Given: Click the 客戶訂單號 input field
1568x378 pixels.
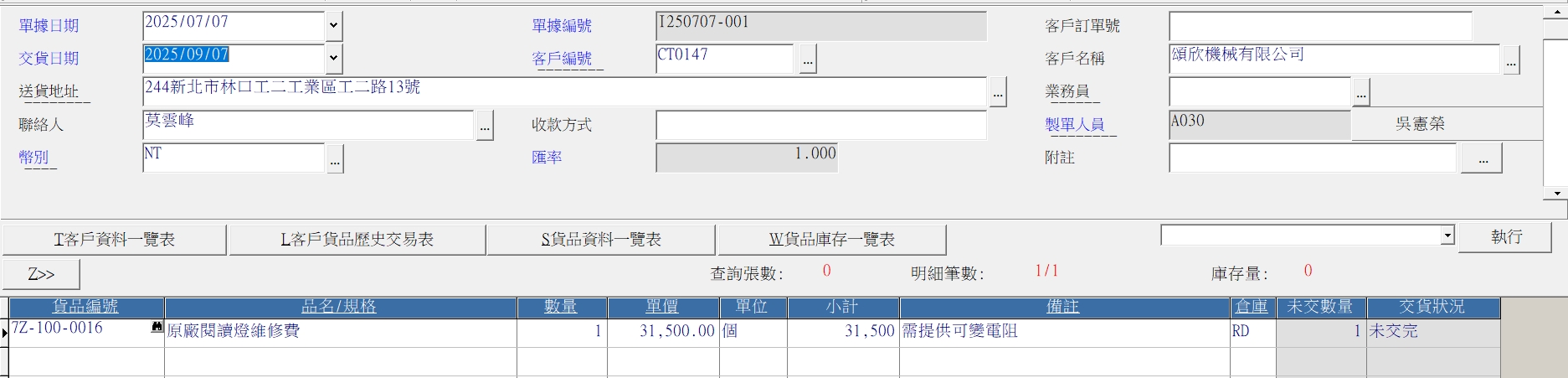Looking at the screenshot, I should [x=1320, y=26].
